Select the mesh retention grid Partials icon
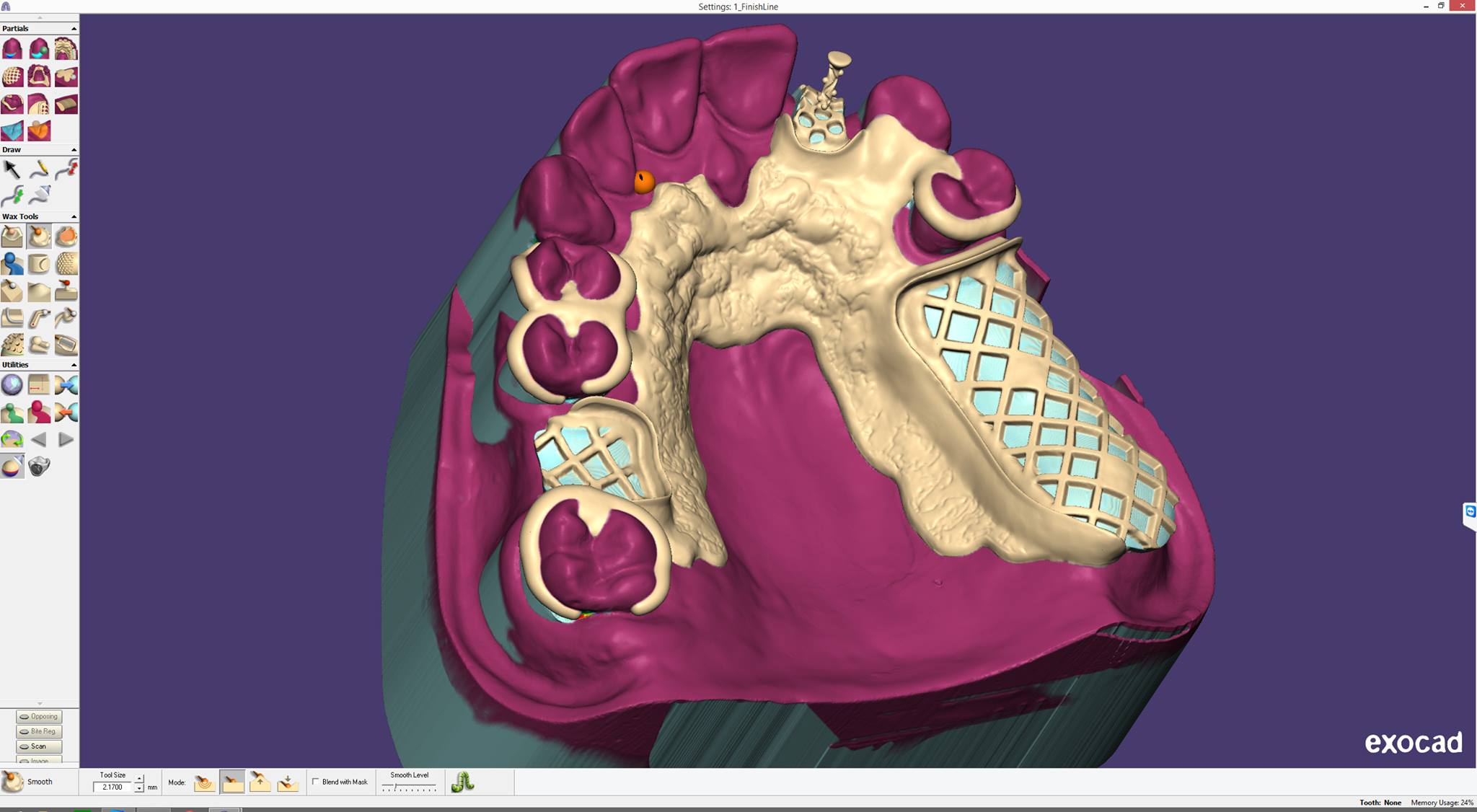1477x812 pixels. pos(12,76)
